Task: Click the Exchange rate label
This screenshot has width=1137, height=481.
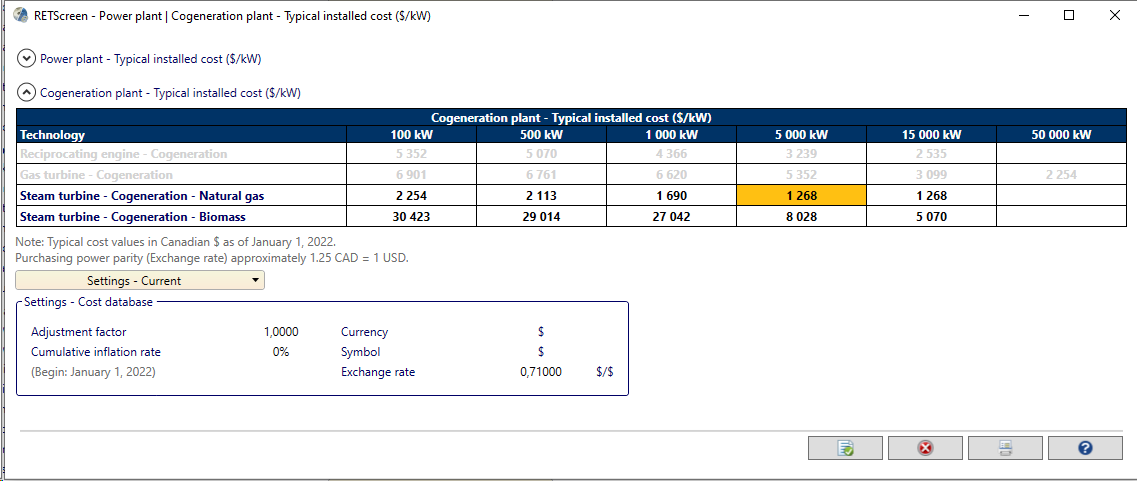Action: (378, 372)
